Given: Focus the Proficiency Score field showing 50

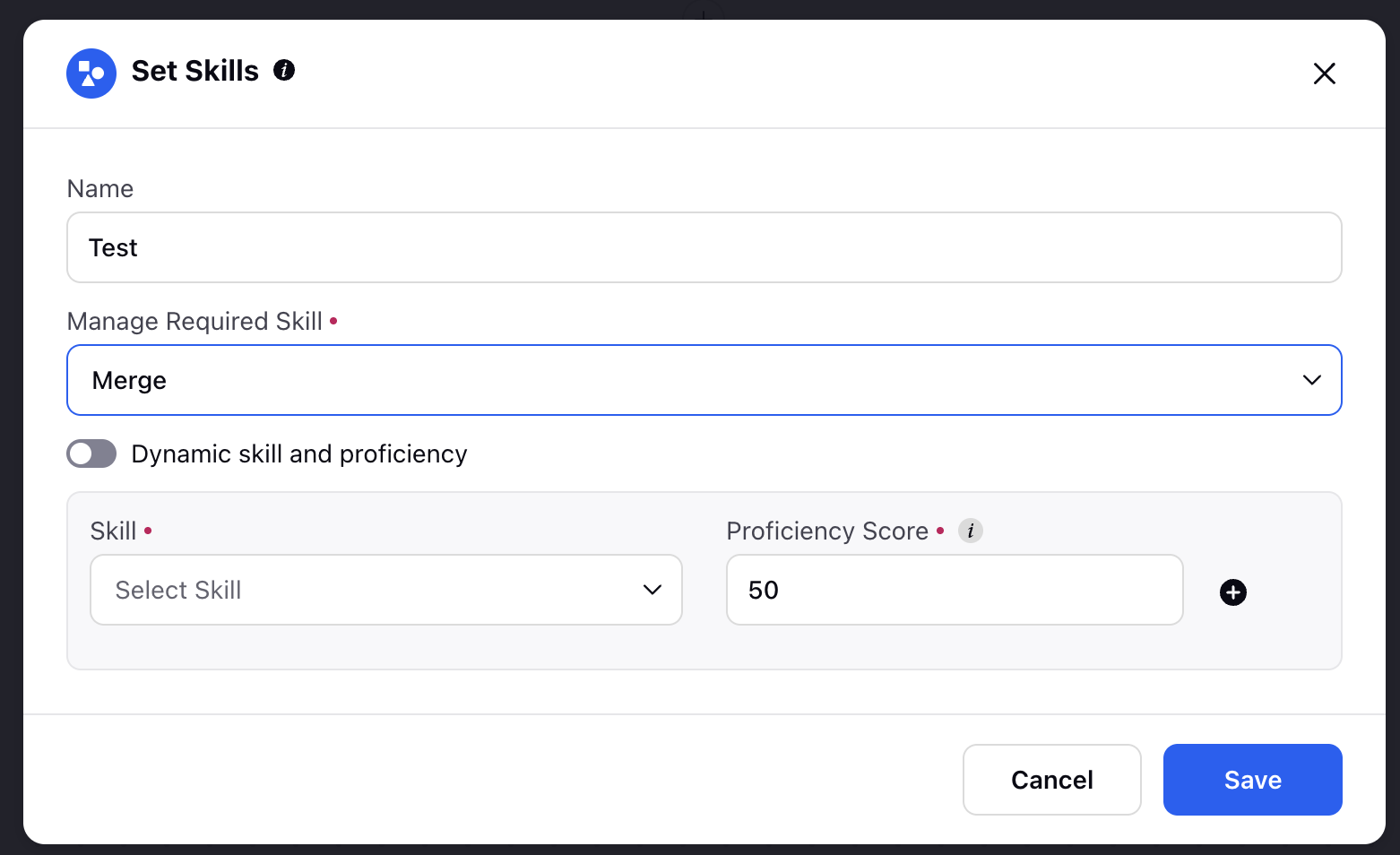Looking at the screenshot, I should 955,590.
